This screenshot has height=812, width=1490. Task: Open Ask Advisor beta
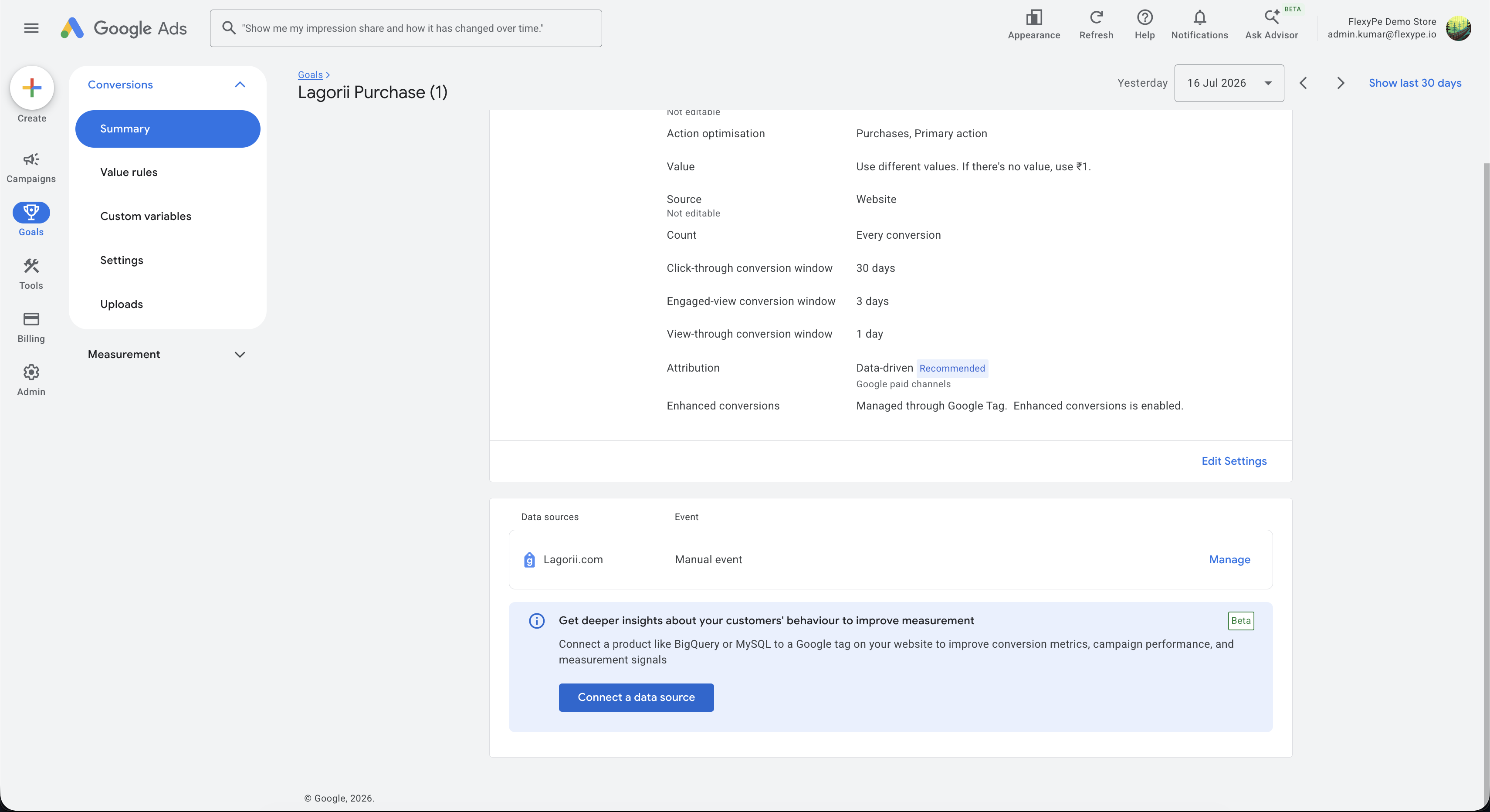point(1271,25)
